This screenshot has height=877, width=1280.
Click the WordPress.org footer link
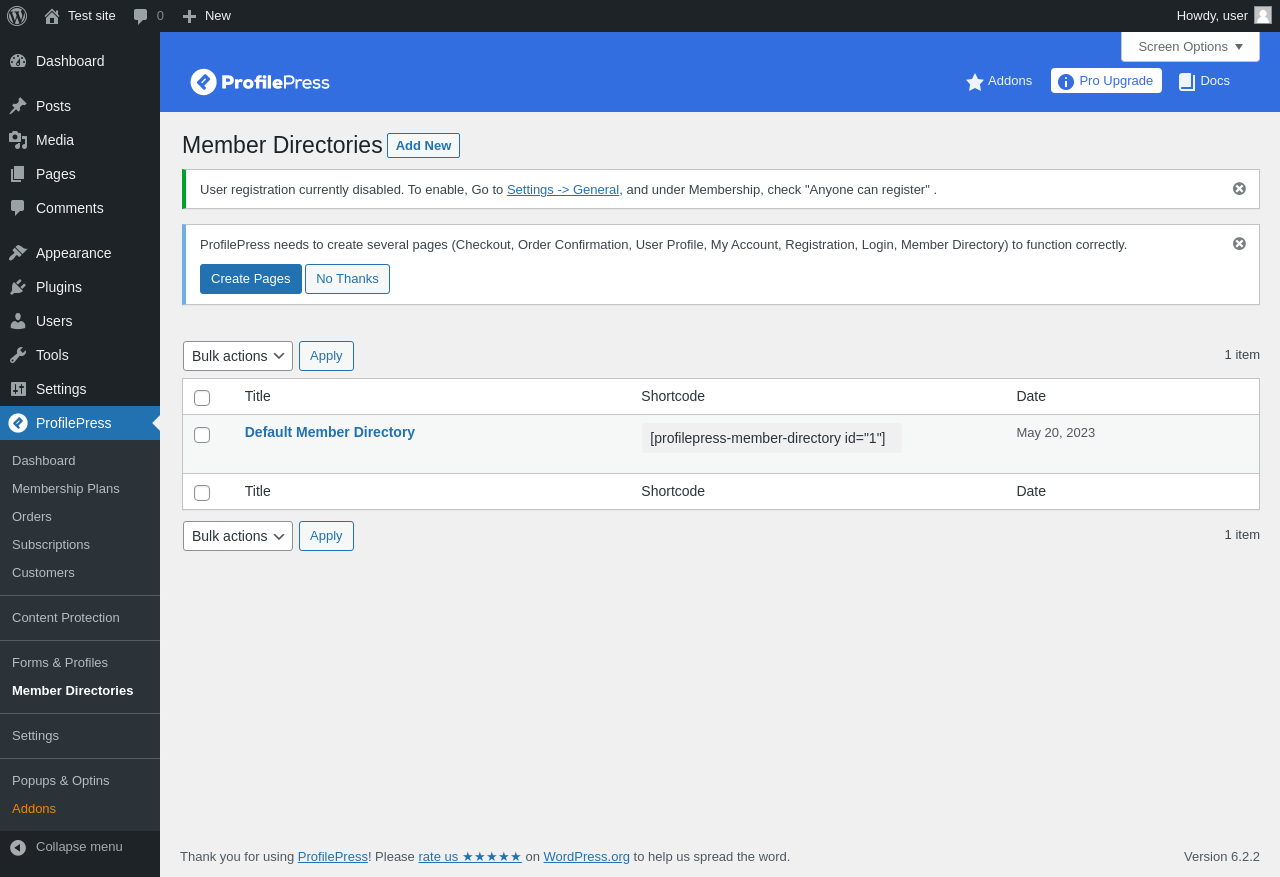(x=587, y=857)
